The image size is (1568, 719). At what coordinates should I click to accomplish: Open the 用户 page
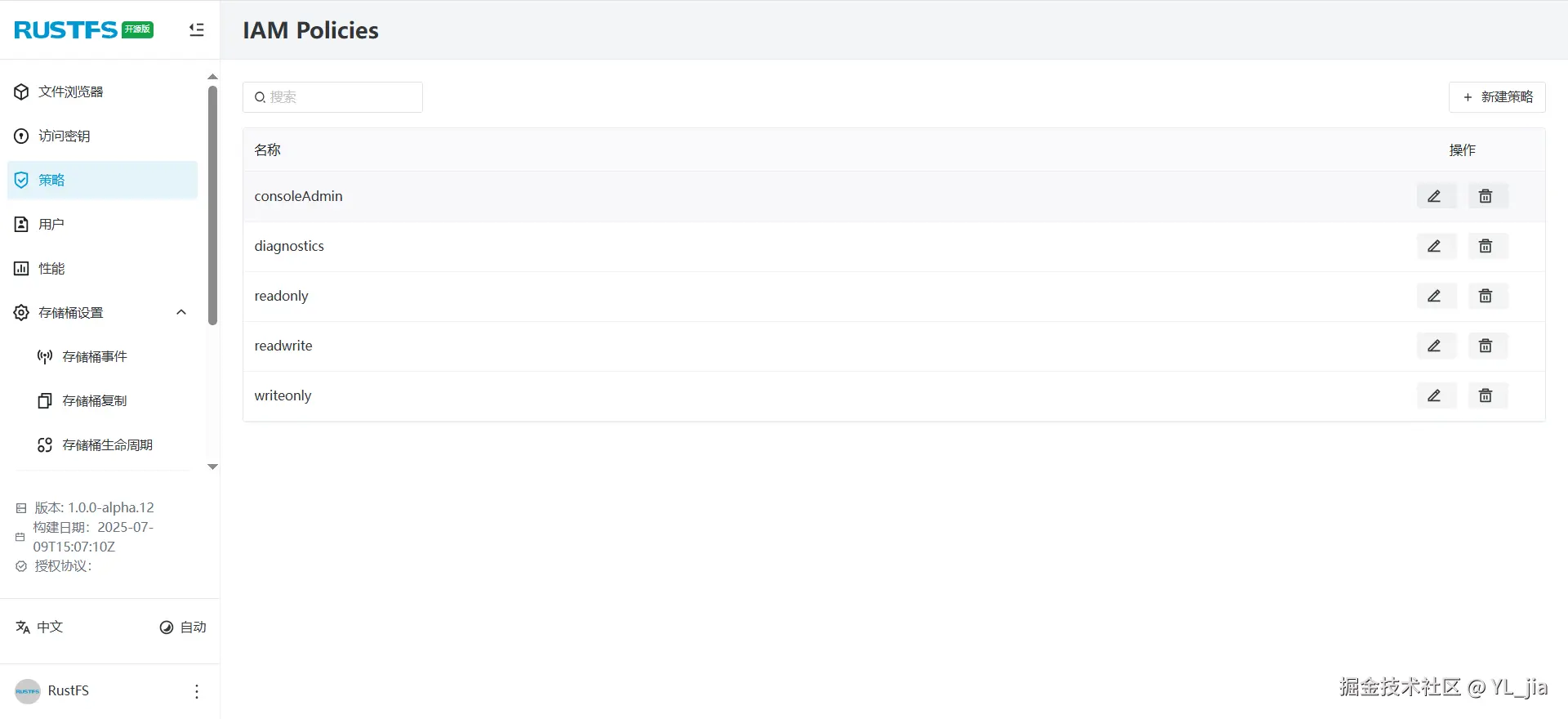pyautogui.click(x=51, y=224)
